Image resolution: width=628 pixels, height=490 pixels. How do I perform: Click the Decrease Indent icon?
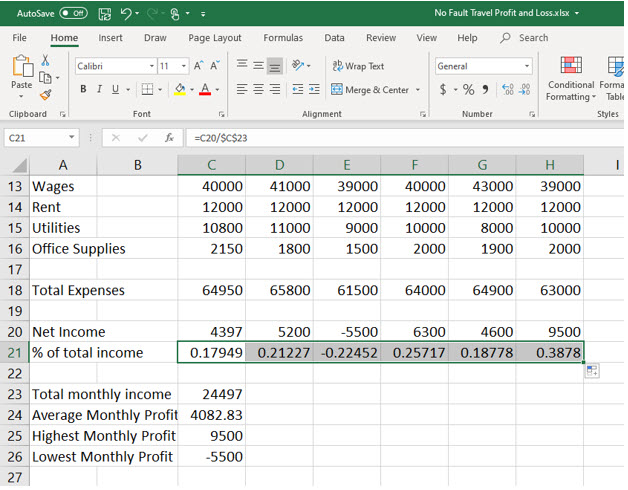(x=298, y=89)
